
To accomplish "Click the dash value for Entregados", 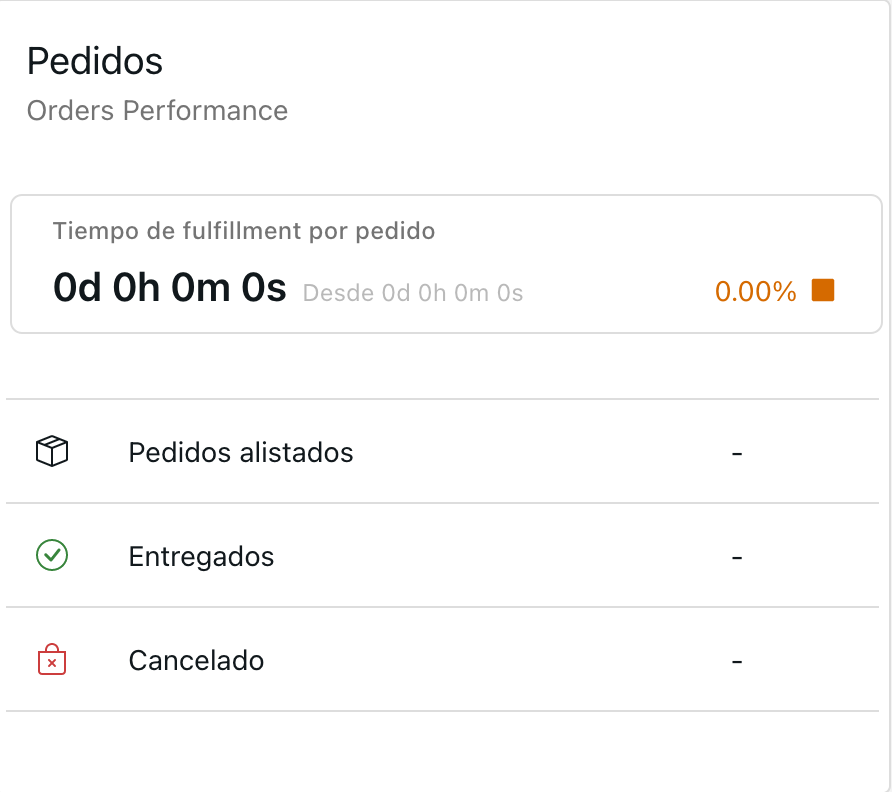I will pyautogui.click(x=737, y=556).
